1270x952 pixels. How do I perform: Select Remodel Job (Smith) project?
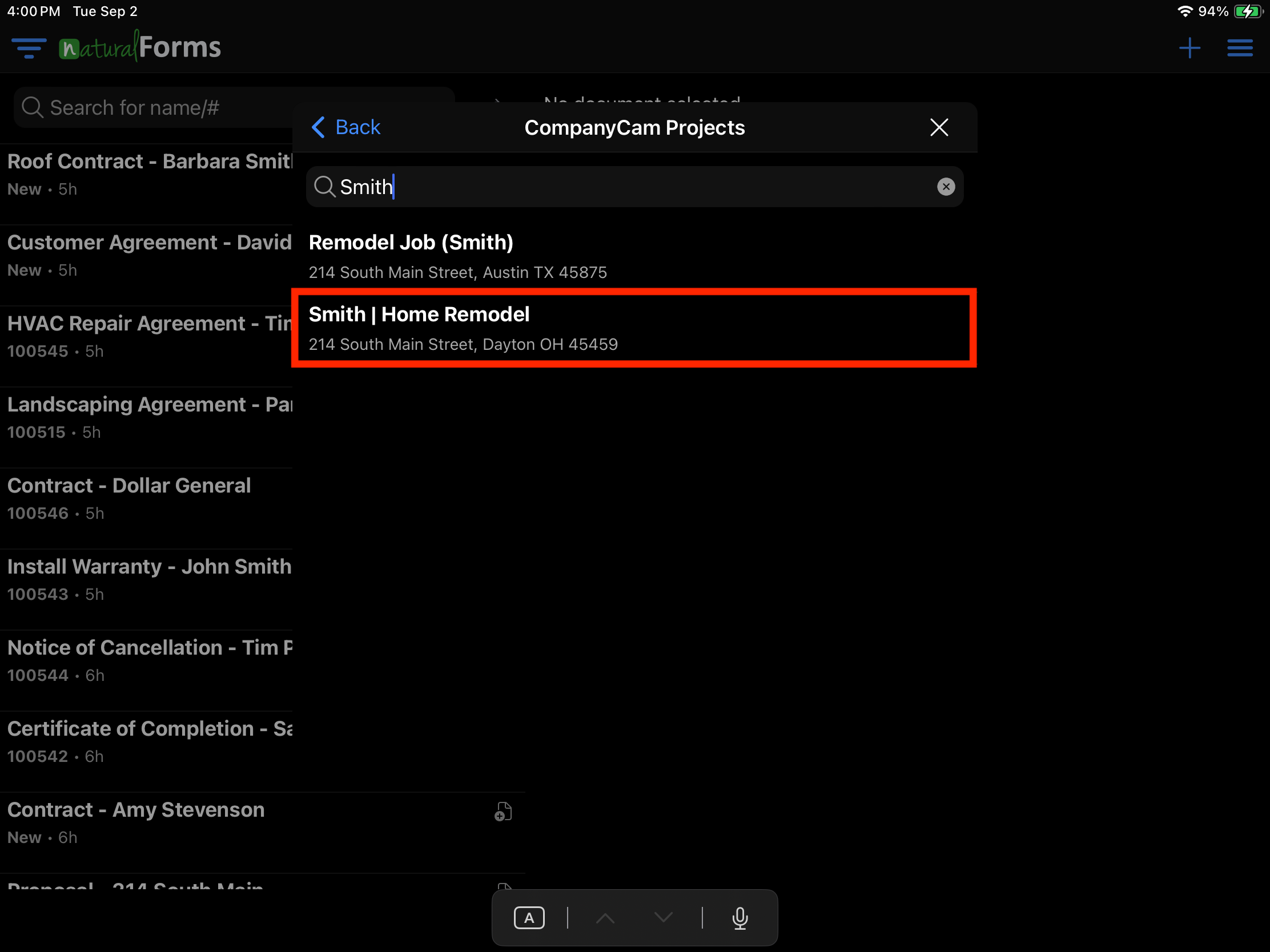tap(634, 256)
